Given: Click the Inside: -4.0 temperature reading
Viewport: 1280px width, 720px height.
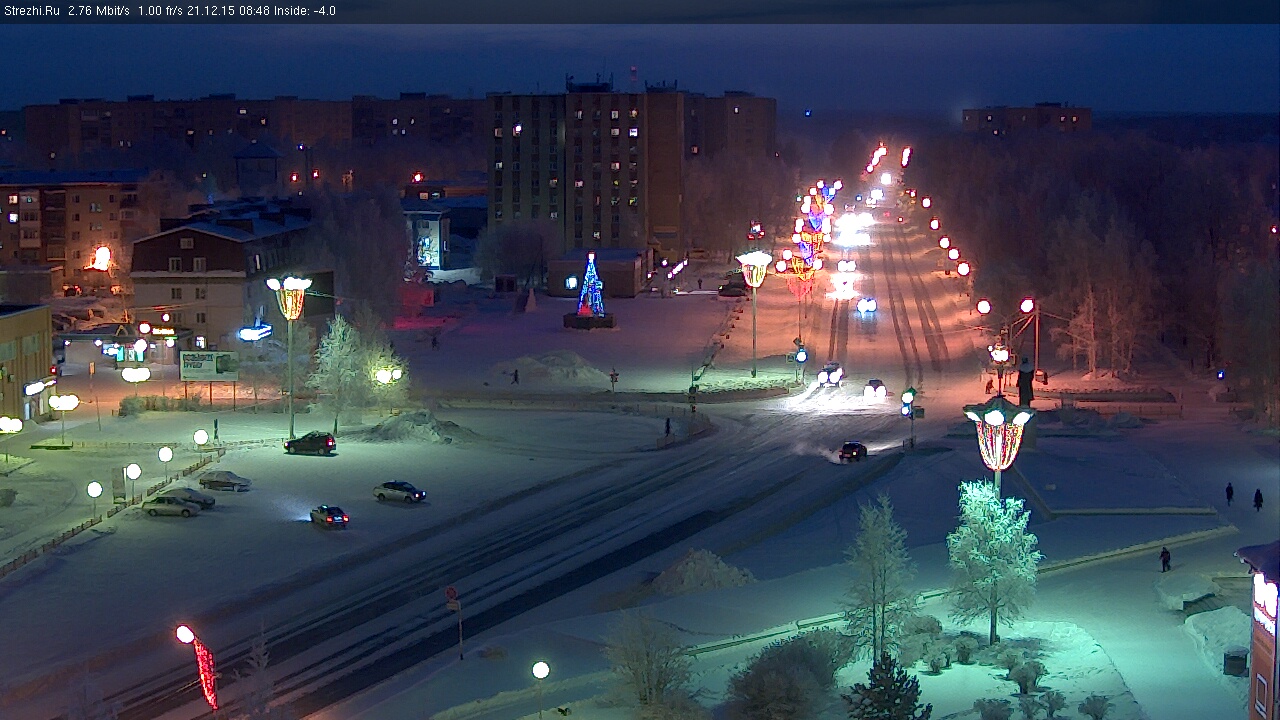Looking at the screenshot, I should click(305, 11).
